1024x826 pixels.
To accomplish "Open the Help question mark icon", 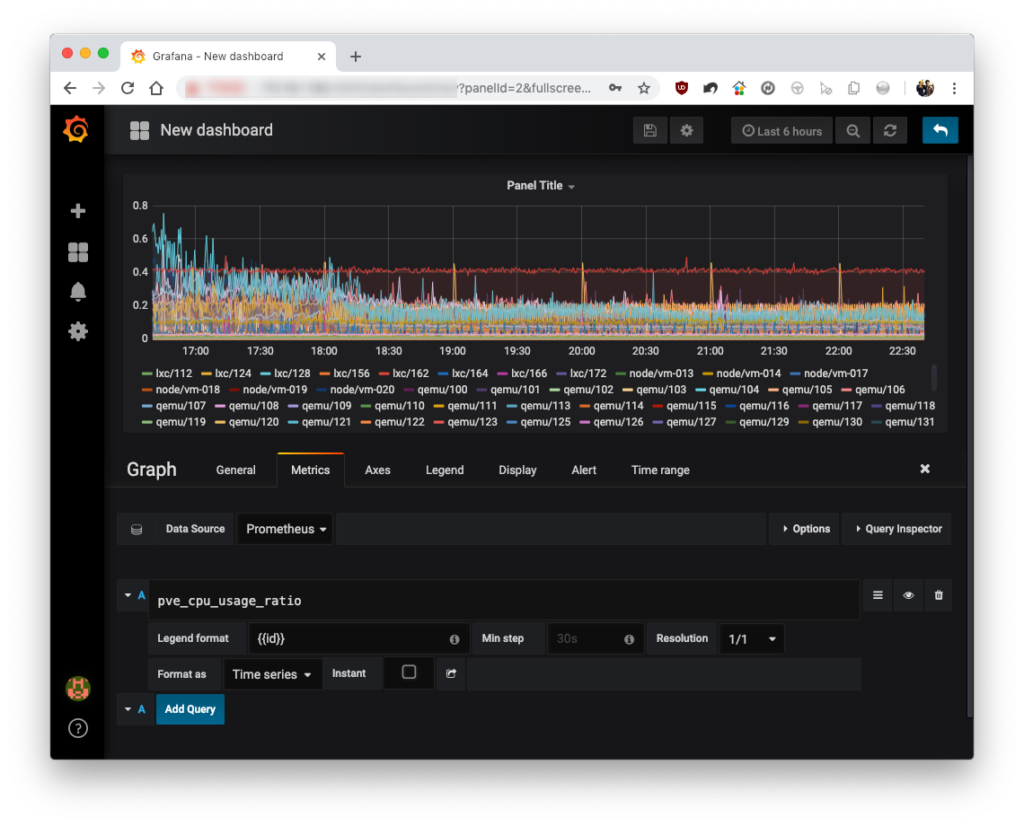I will [x=78, y=728].
